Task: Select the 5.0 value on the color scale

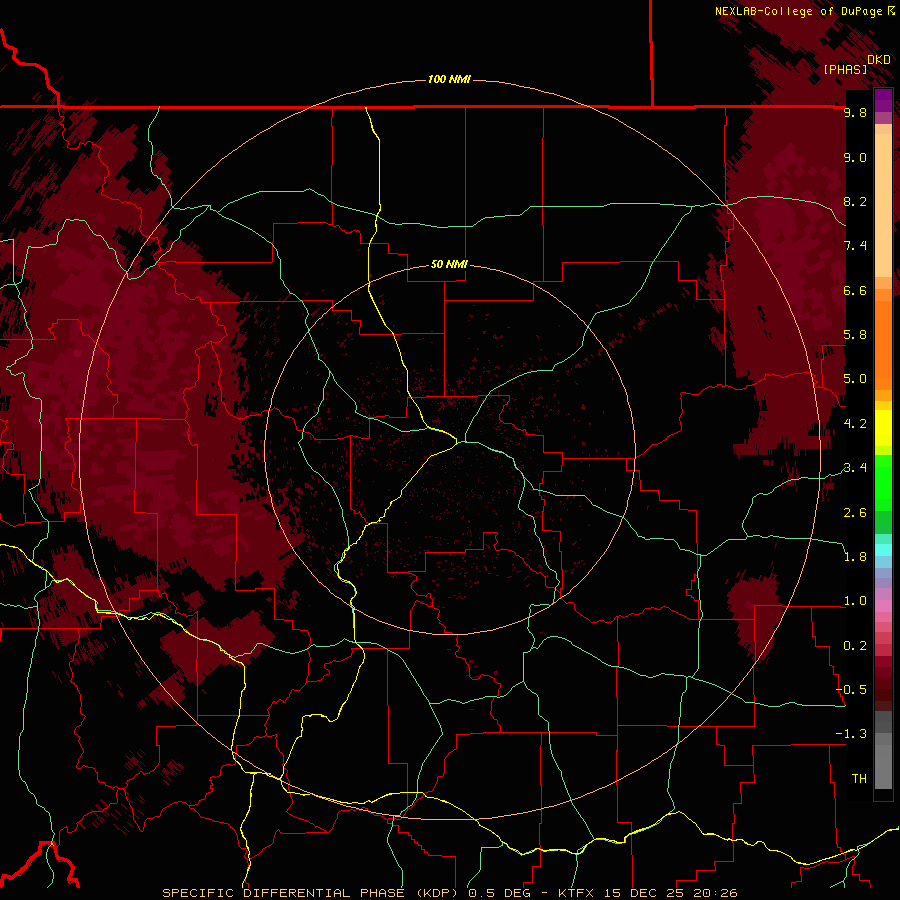Action: (x=855, y=379)
